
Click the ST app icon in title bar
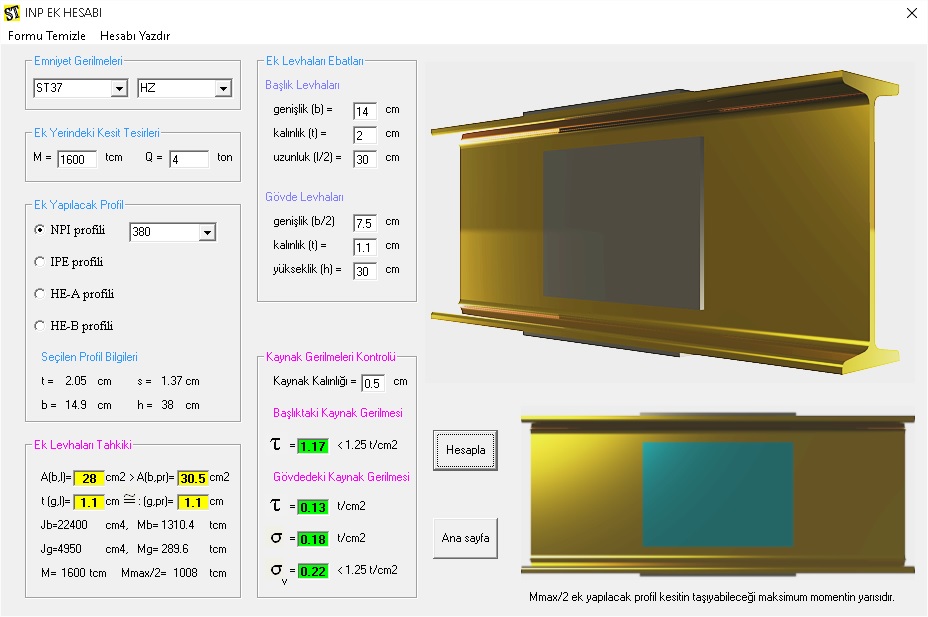pos(12,12)
